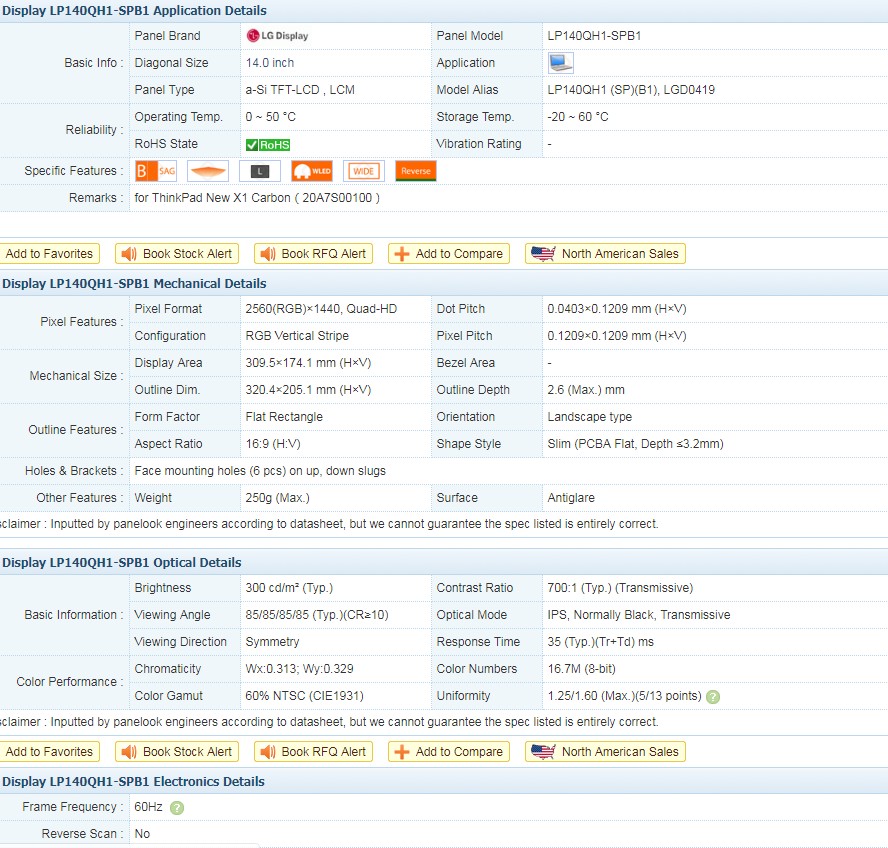
Task: Click Book Stock Alert under Application Details
Action: (x=177, y=254)
